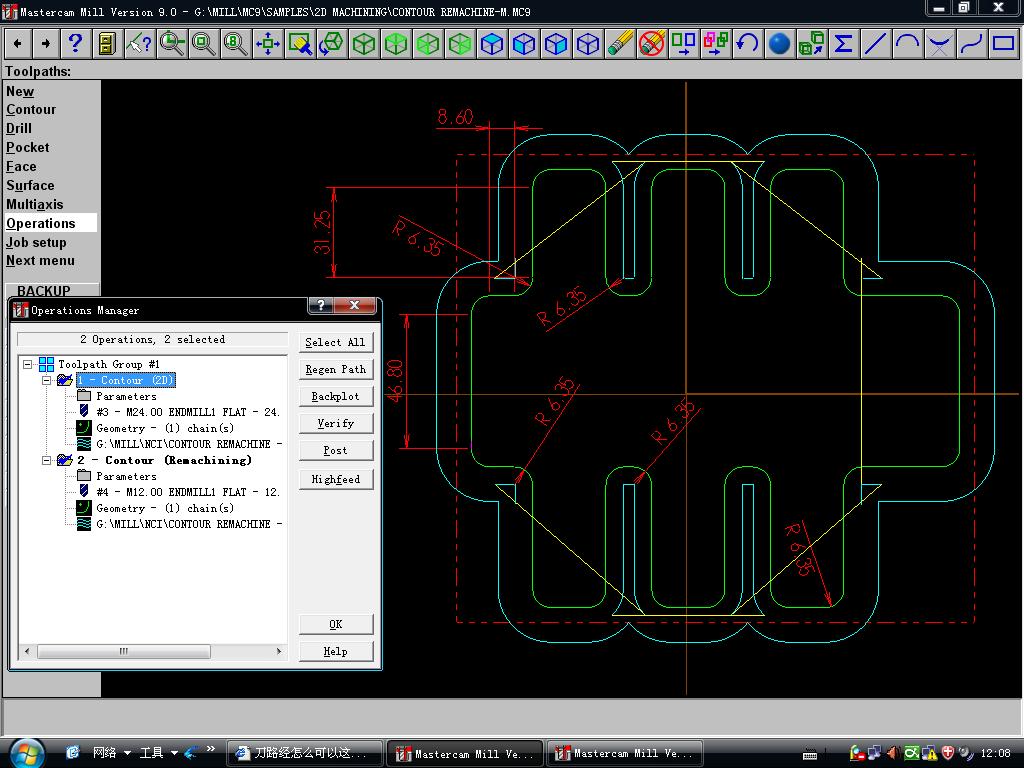1024x768 pixels.
Task: Click the pencil eraser toolbar icon
Action: (x=620, y=44)
